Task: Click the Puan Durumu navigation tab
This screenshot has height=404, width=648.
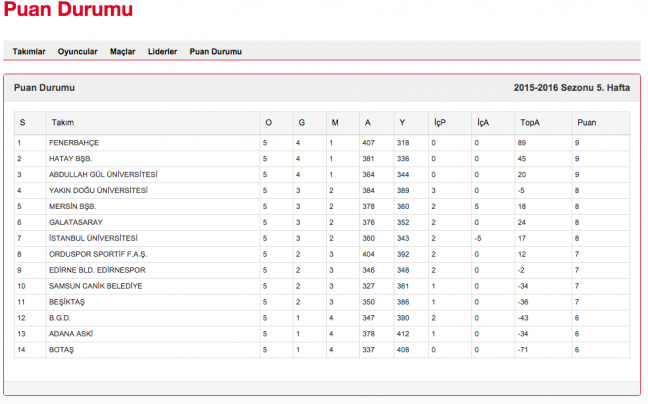Action: click(x=215, y=51)
